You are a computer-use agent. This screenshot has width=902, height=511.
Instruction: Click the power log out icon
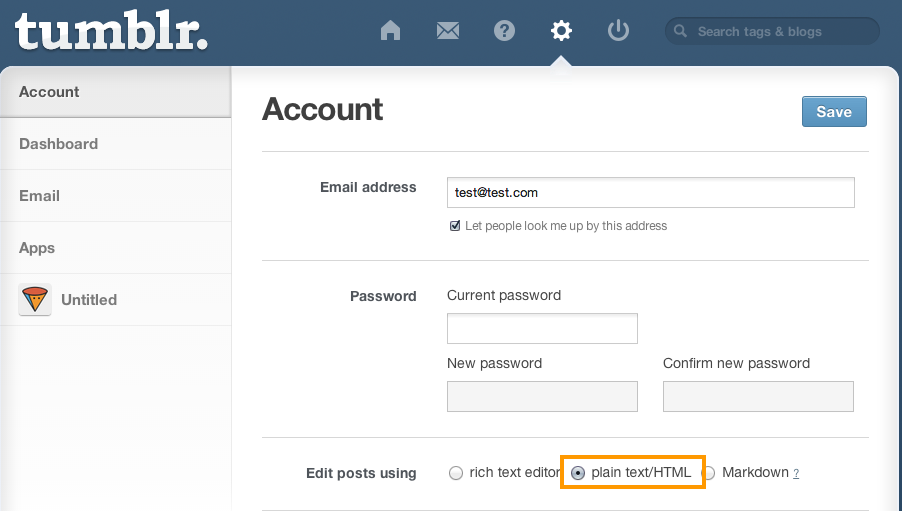tap(618, 30)
